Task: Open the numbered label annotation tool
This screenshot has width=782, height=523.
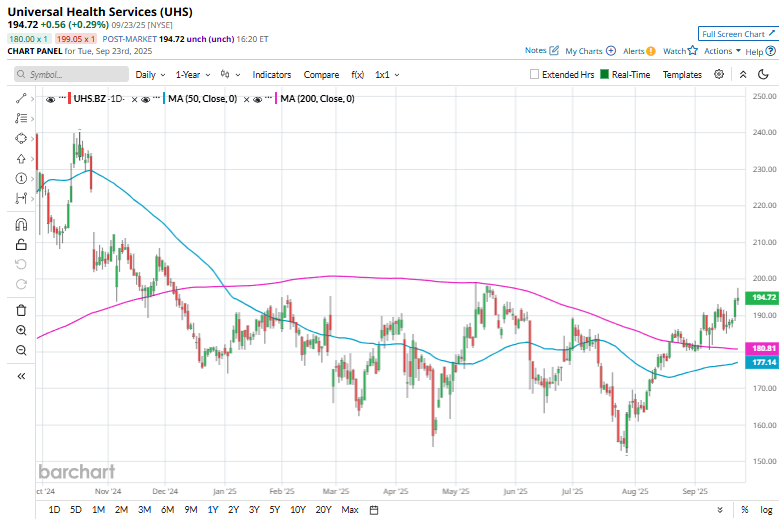Action: [21, 178]
